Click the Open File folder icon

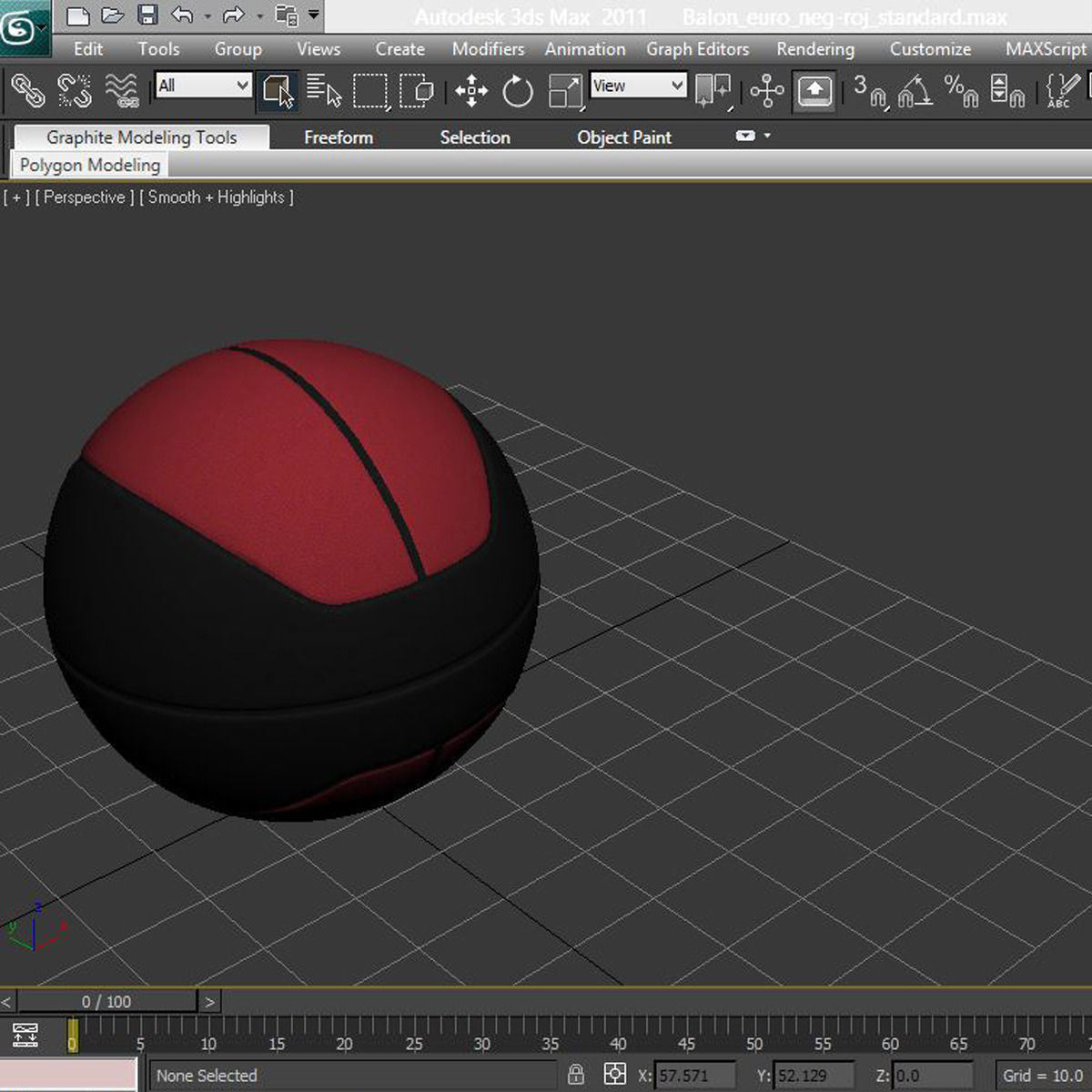coord(112,15)
